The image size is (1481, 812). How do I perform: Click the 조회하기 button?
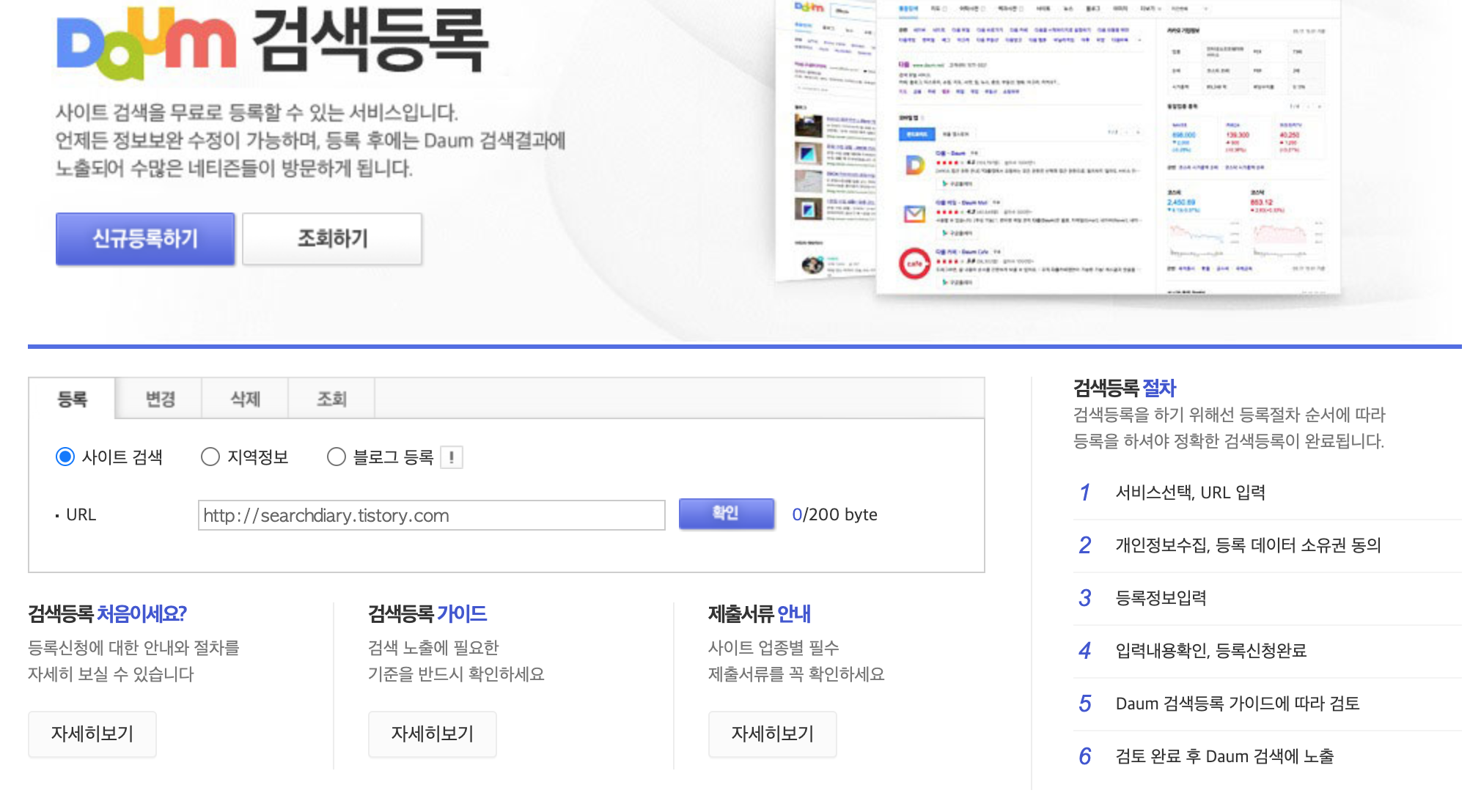pyautogui.click(x=332, y=239)
